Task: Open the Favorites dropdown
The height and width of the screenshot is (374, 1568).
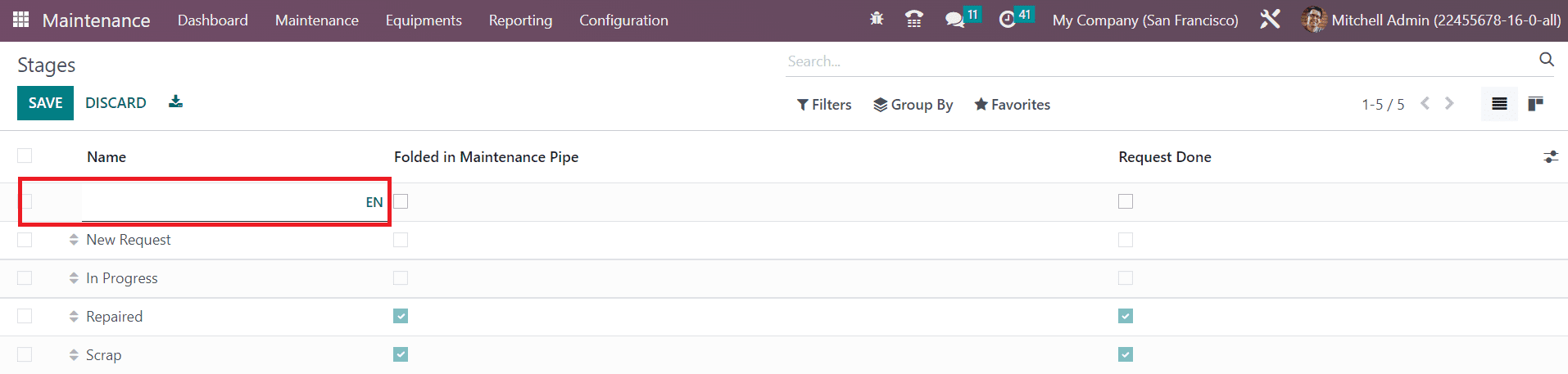Action: 1012,105
